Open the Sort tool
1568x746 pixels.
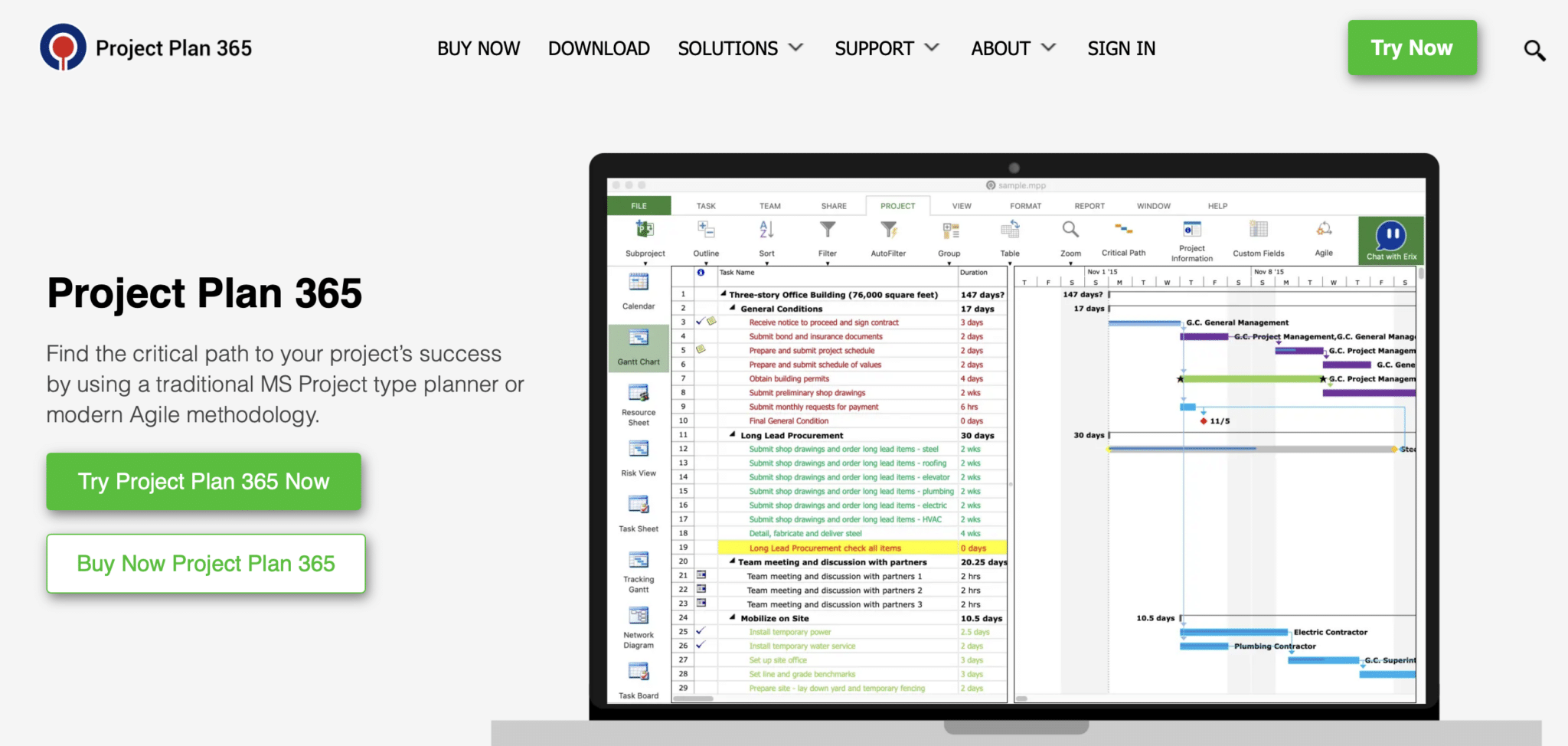point(766,237)
